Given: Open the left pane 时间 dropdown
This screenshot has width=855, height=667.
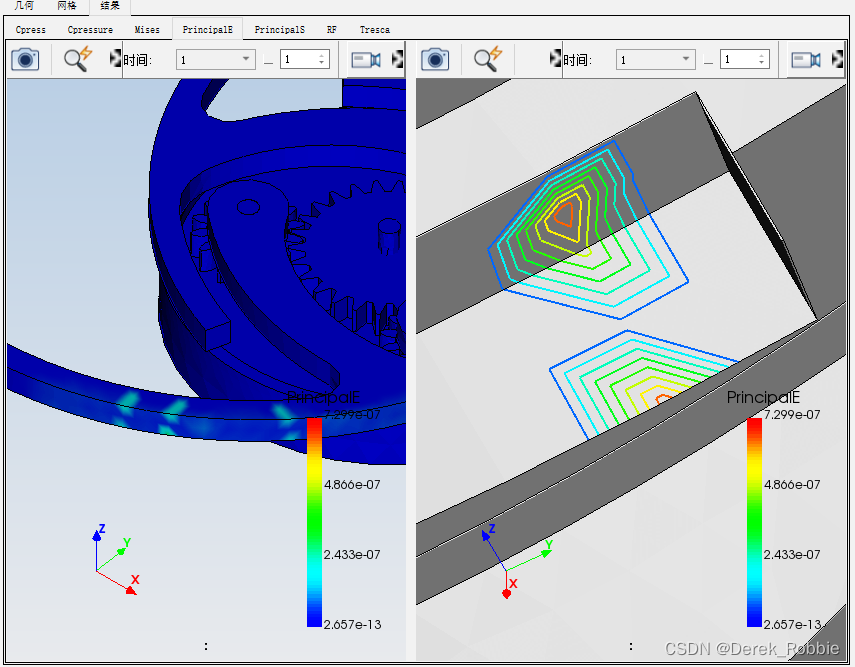Looking at the screenshot, I should click(x=216, y=59).
